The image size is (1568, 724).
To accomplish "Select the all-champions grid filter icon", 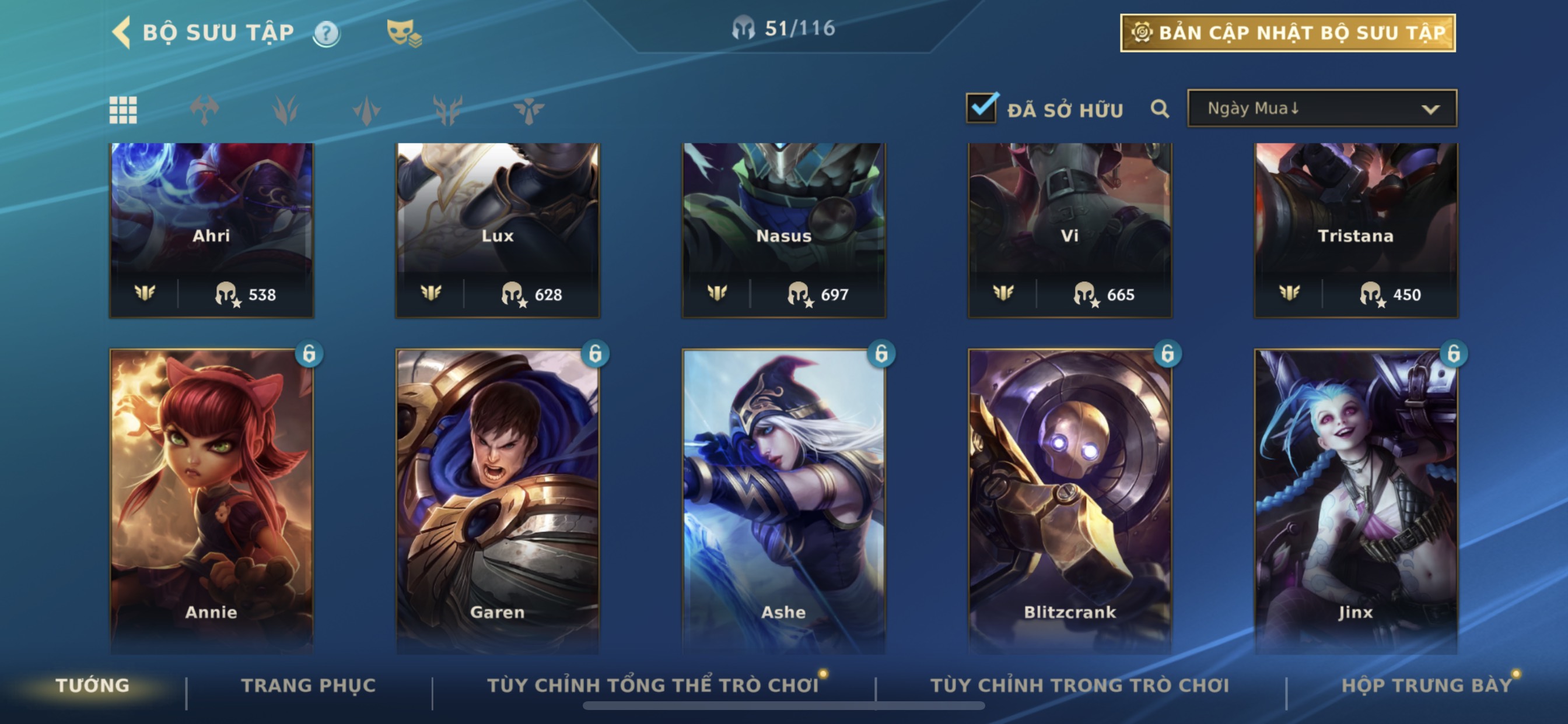I will (x=123, y=110).
